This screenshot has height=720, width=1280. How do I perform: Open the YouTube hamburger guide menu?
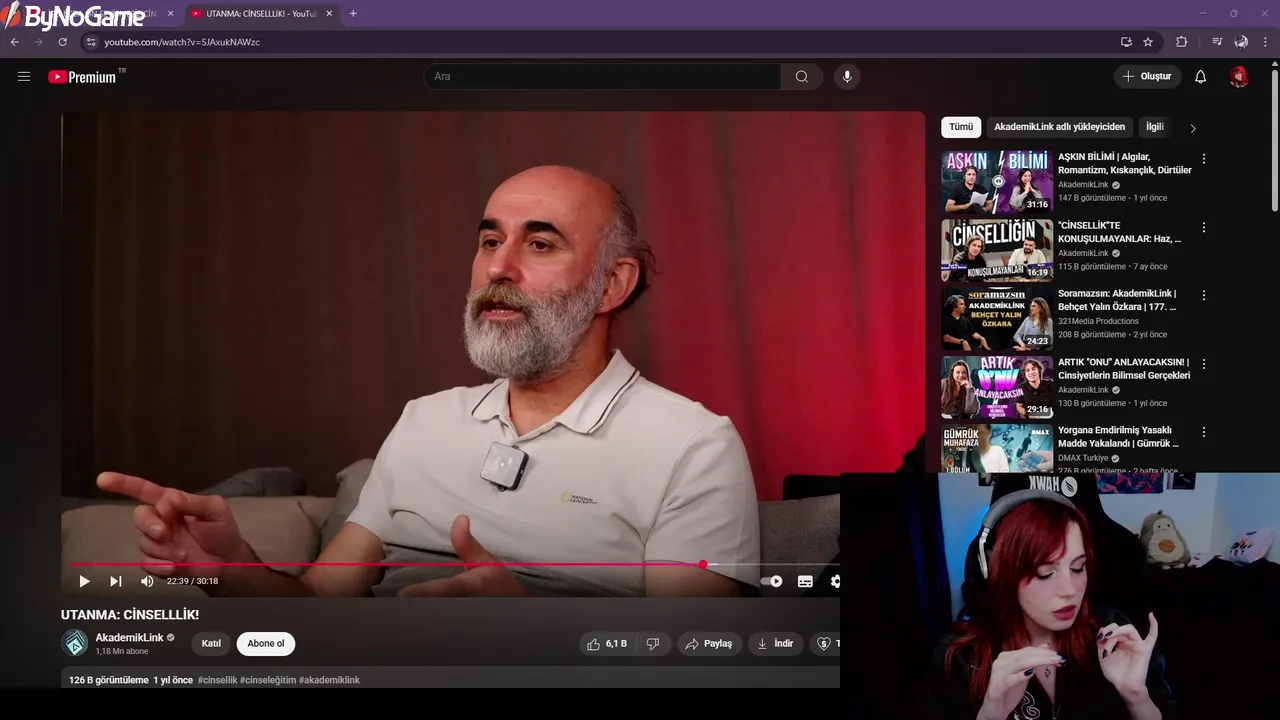pos(24,76)
